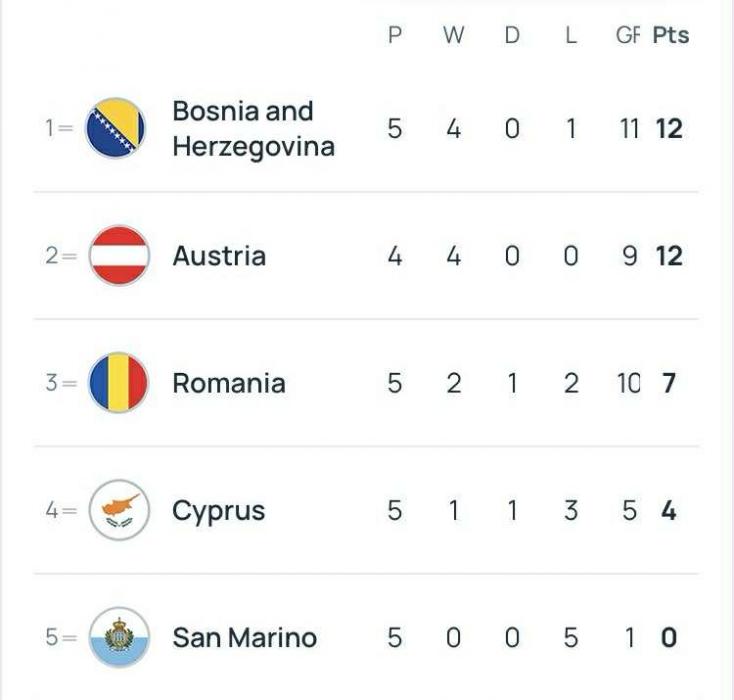734x700 pixels.
Task: Sort table by Pts column header
Action: point(671,35)
